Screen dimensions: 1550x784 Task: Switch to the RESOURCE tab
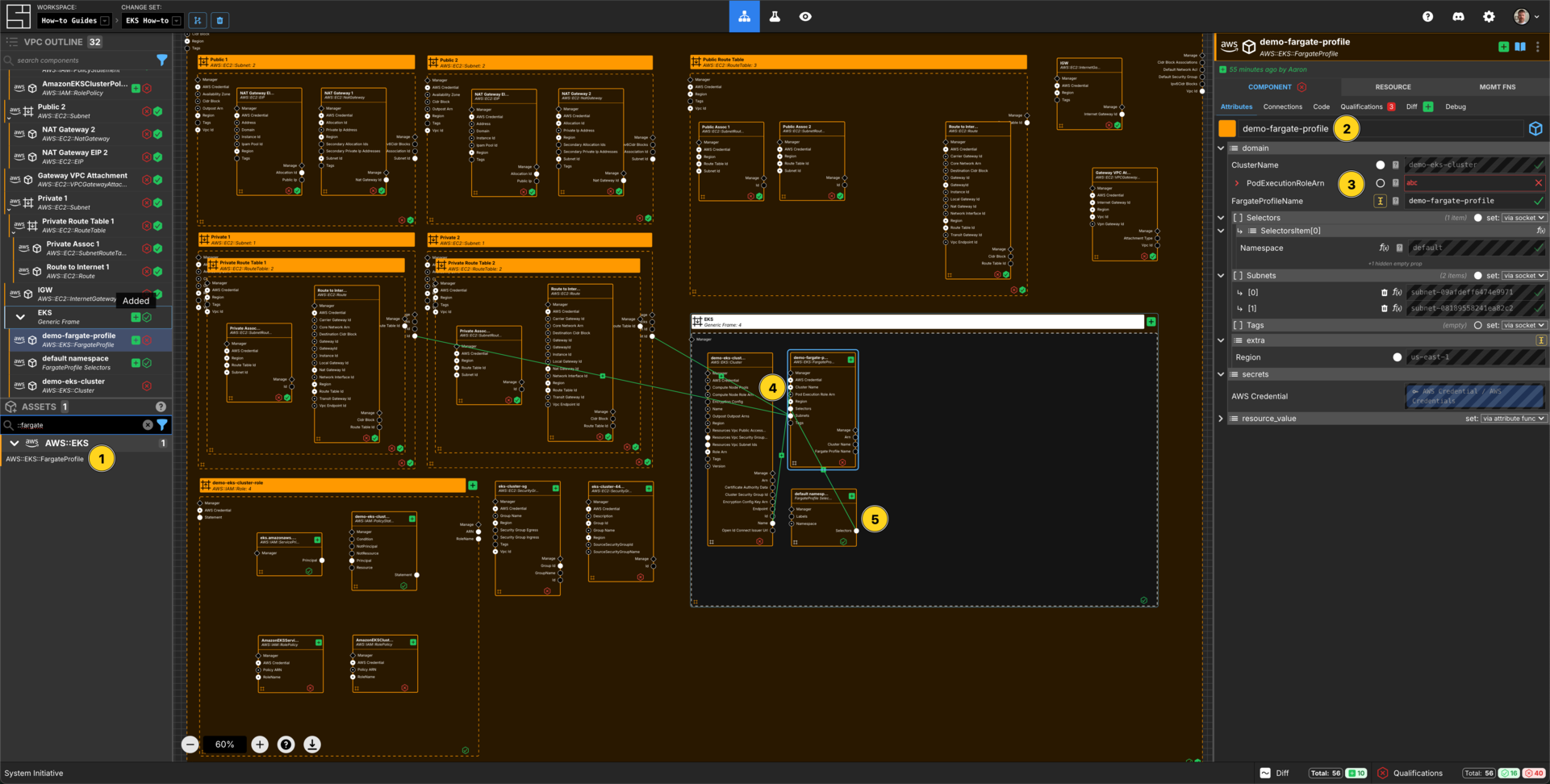pos(1393,87)
